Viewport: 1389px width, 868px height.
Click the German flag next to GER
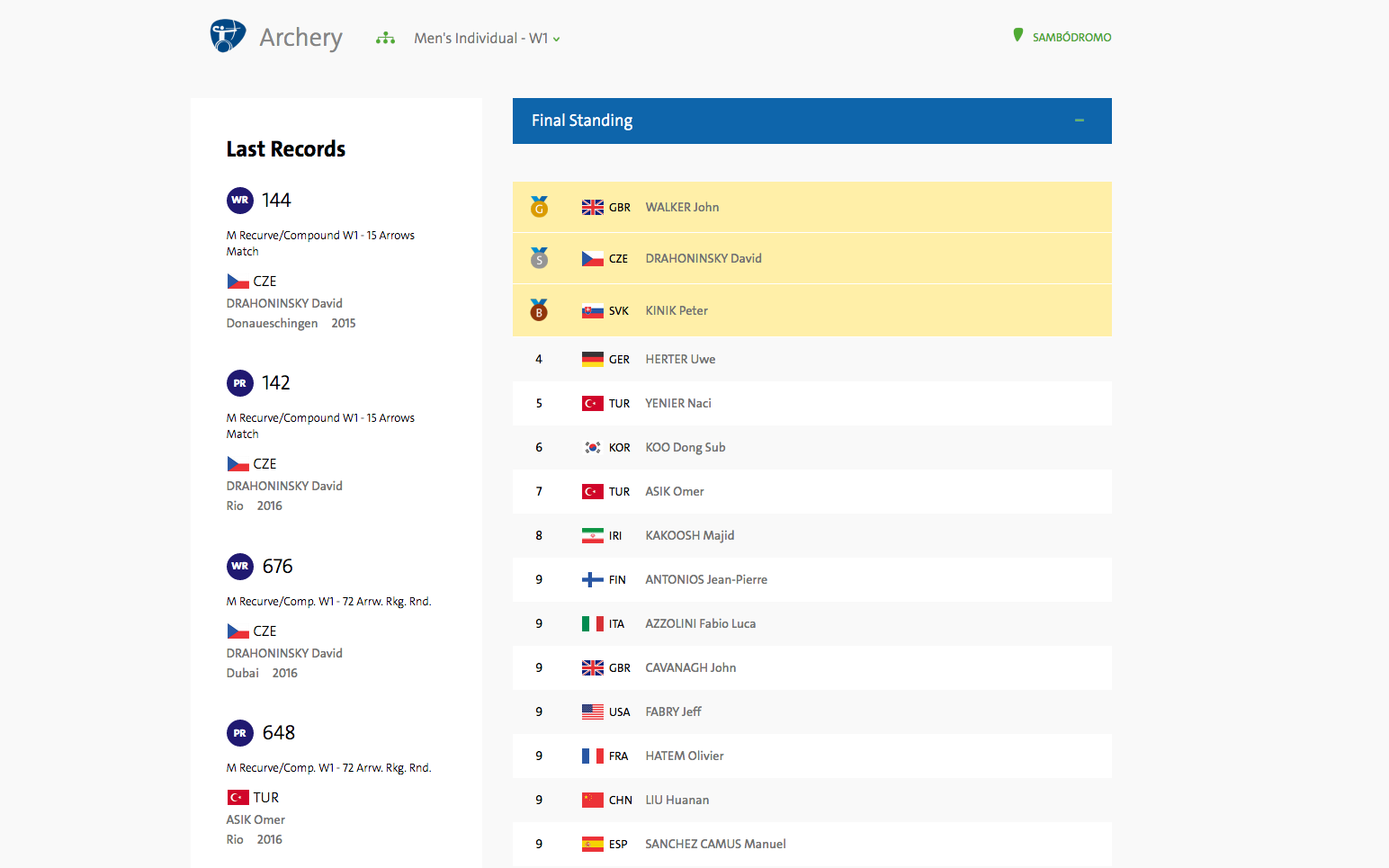tap(592, 359)
